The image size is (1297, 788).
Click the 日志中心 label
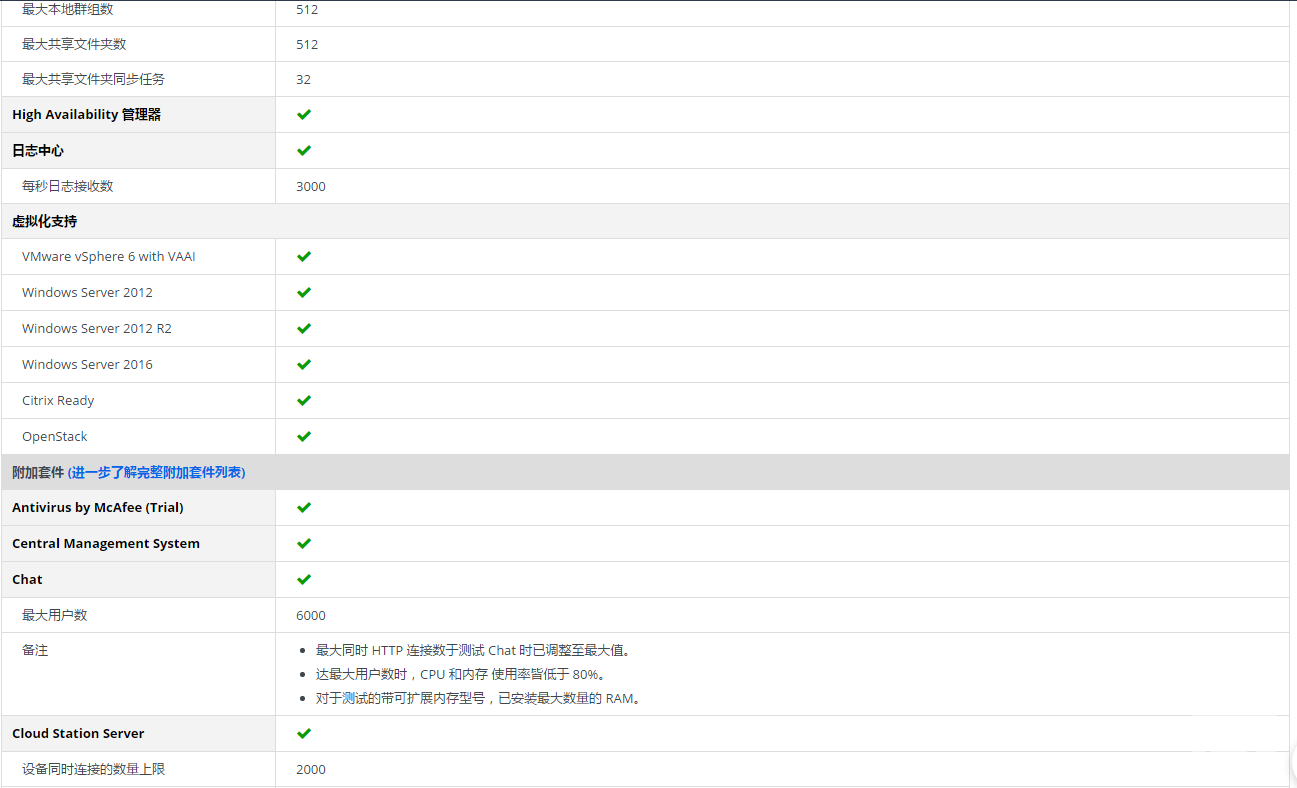38,150
